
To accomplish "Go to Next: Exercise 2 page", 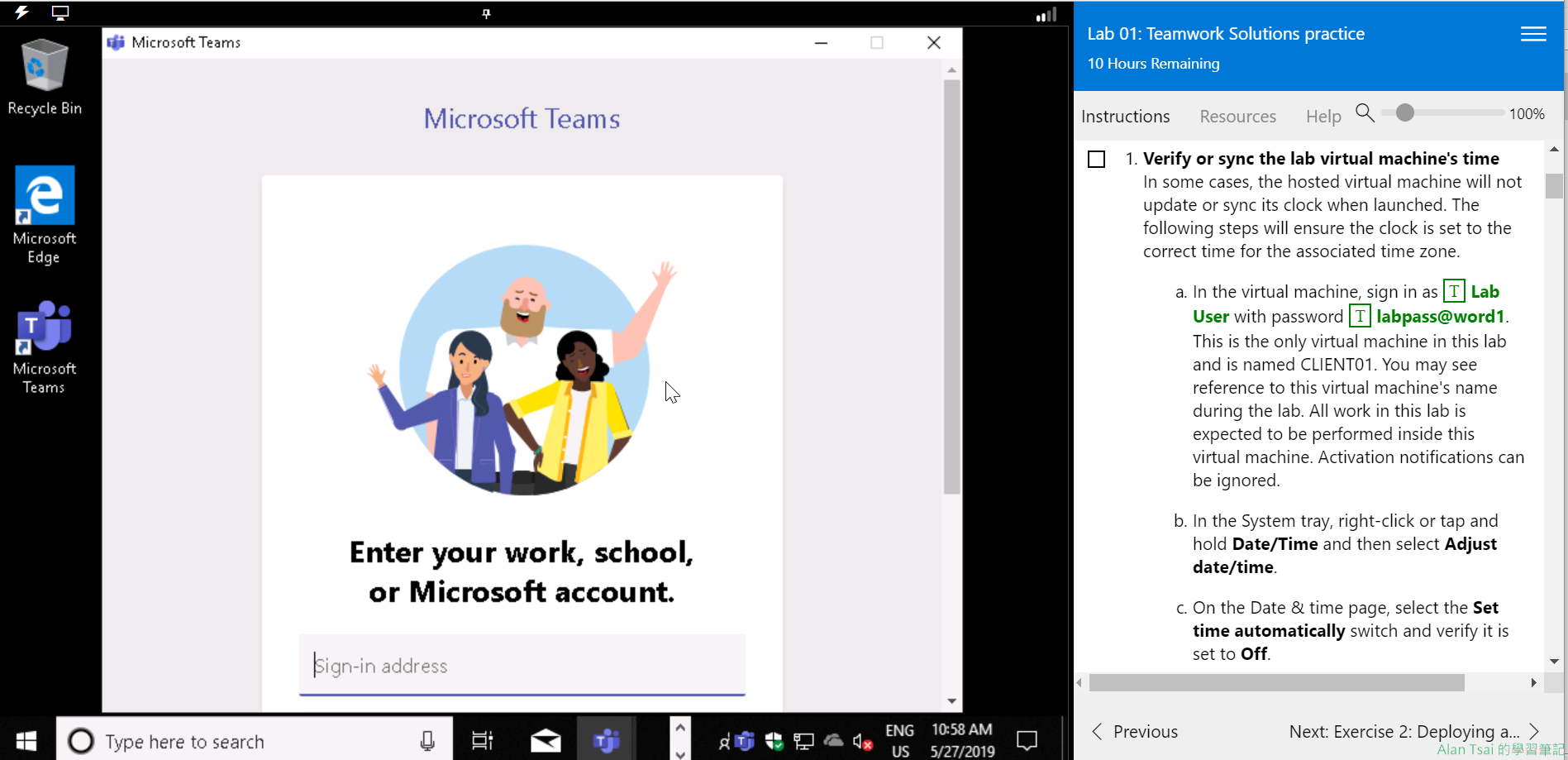I will pyautogui.click(x=1413, y=731).
